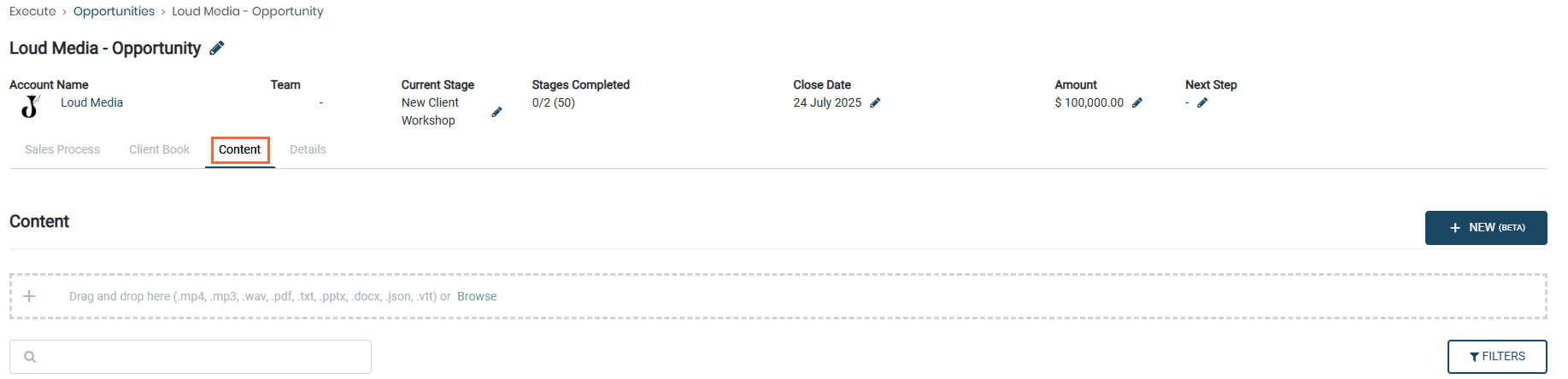Open the FILTERS button
Image resolution: width=1568 pixels, height=379 pixels.
coord(1497,357)
